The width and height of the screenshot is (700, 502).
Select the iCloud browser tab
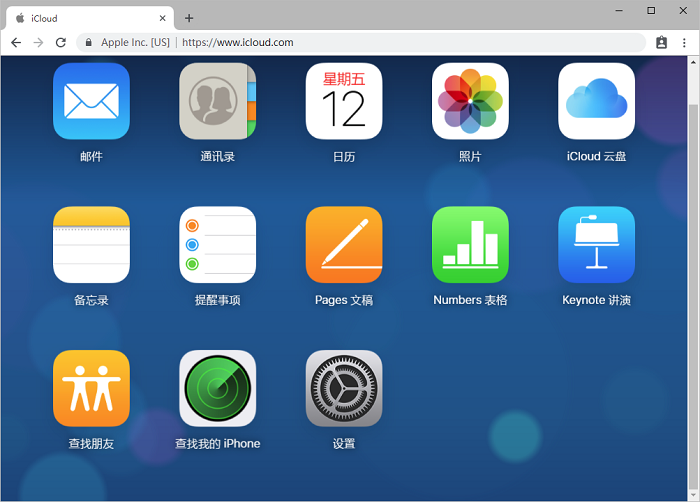point(89,18)
